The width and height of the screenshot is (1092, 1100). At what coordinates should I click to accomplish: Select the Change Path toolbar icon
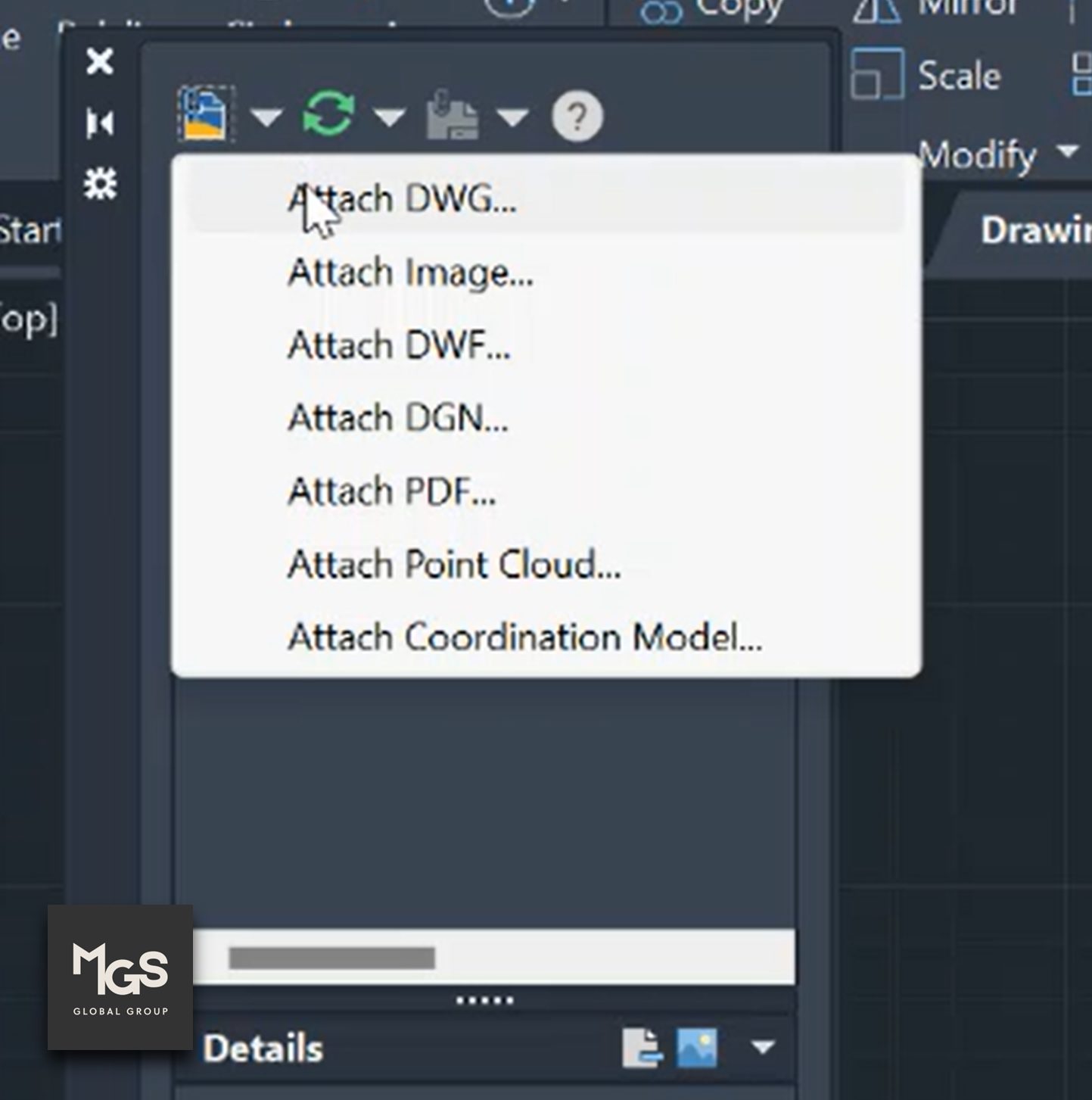click(450, 114)
